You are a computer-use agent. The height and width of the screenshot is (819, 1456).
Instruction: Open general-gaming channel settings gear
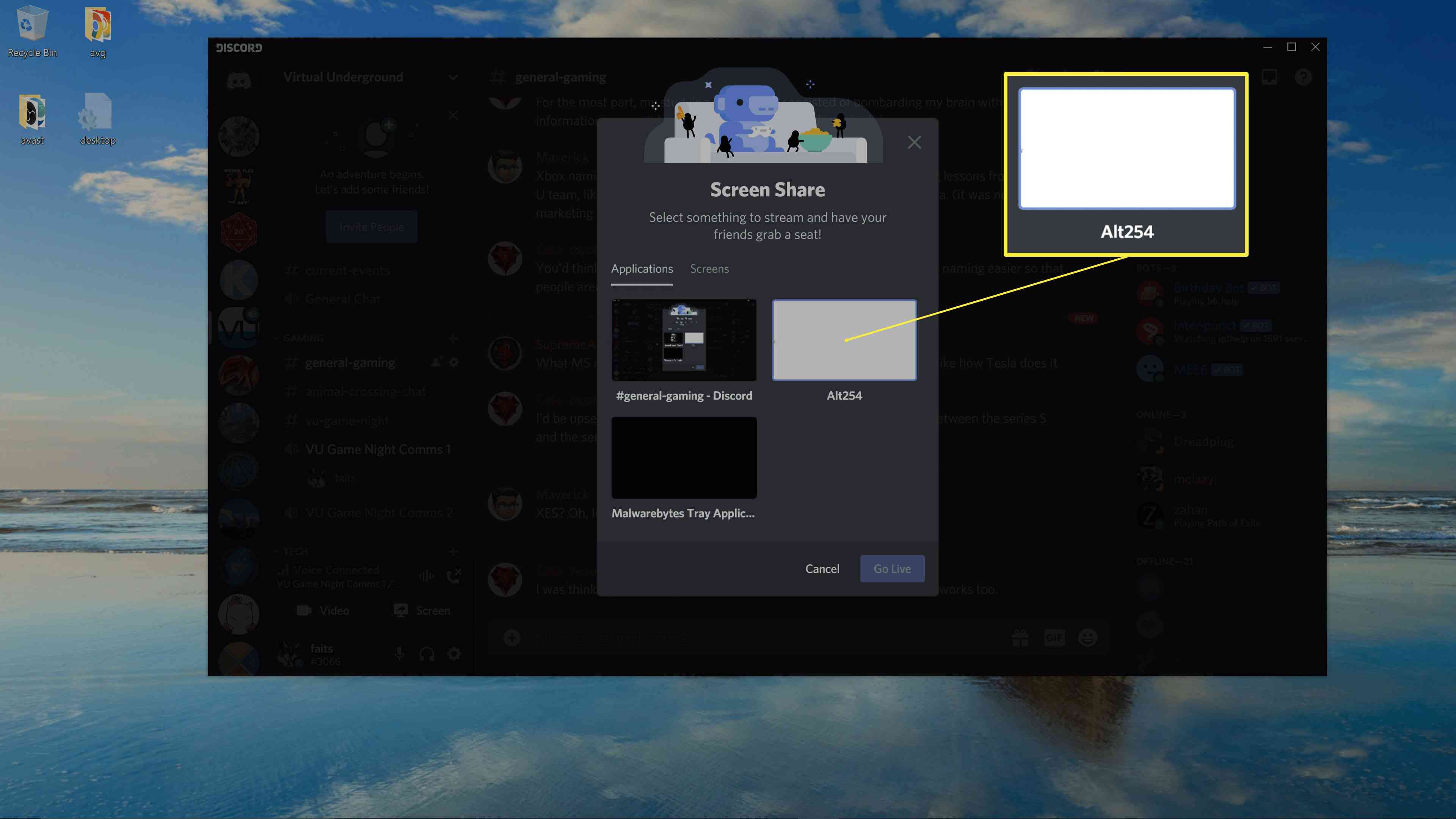click(454, 362)
